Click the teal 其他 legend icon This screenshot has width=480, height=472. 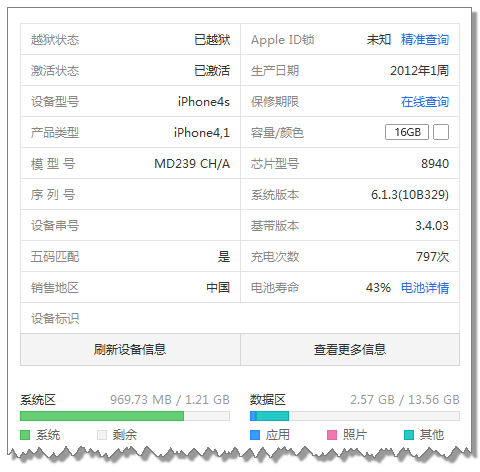(x=409, y=435)
